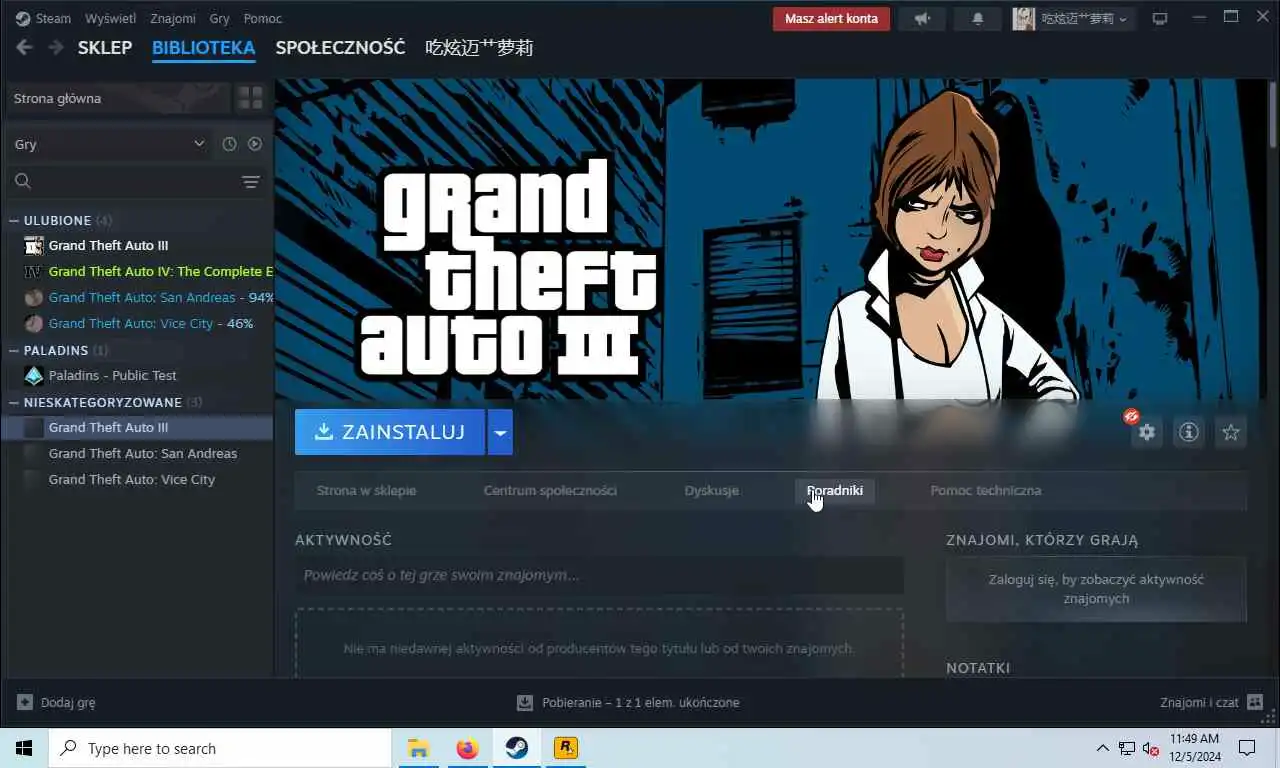This screenshot has width=1280, height=768.
Task: Open the announcements megaphone icon
Action: [x=922, y=18]
